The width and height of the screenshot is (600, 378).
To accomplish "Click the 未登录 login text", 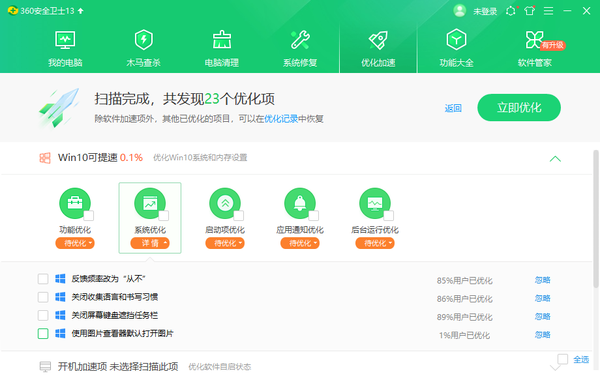I will (x=485, y=11).
